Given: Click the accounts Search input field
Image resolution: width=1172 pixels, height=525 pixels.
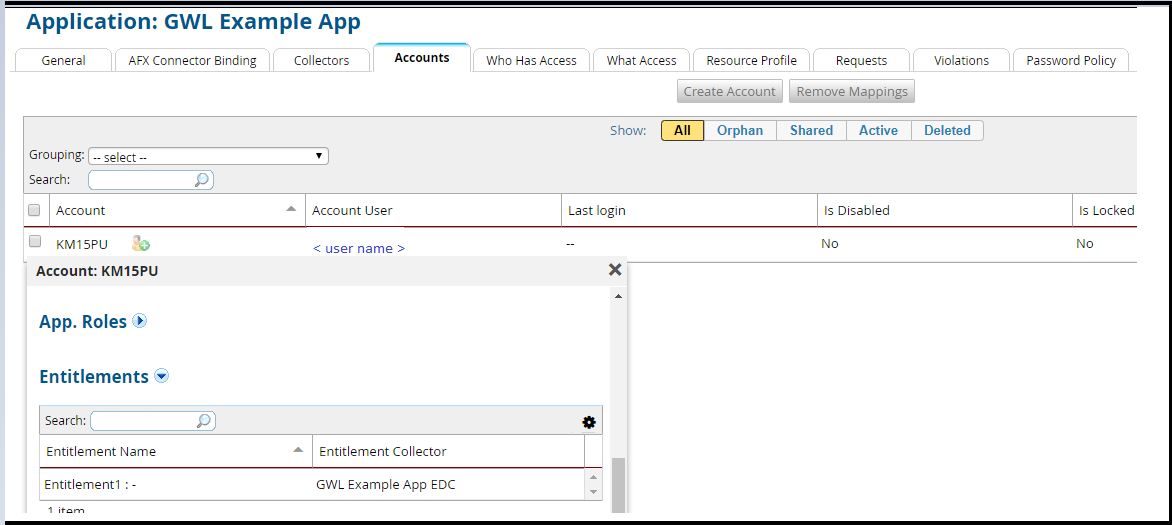Looking at the screenshot, I should 142,180.
